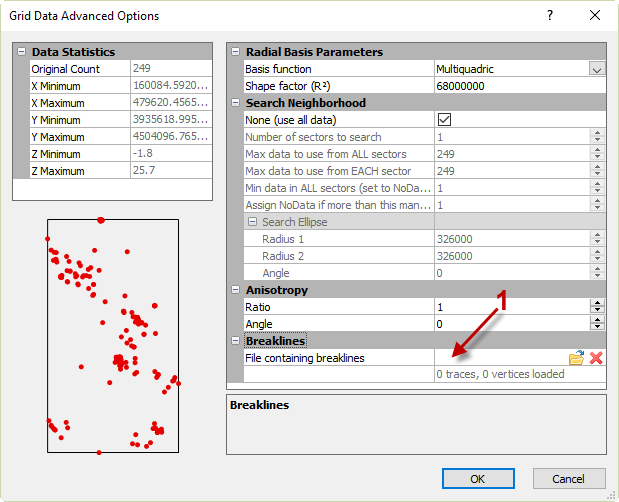The image size is (619, 502).
Task: Click '0 traces, 0 vertices loaded' text
Action: [x=500, y=374]
